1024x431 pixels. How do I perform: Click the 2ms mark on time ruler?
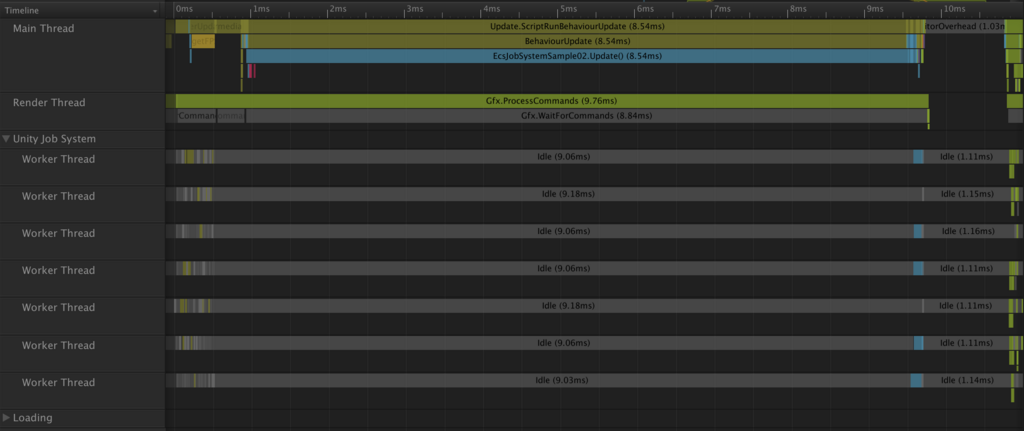tap(338, 9)
